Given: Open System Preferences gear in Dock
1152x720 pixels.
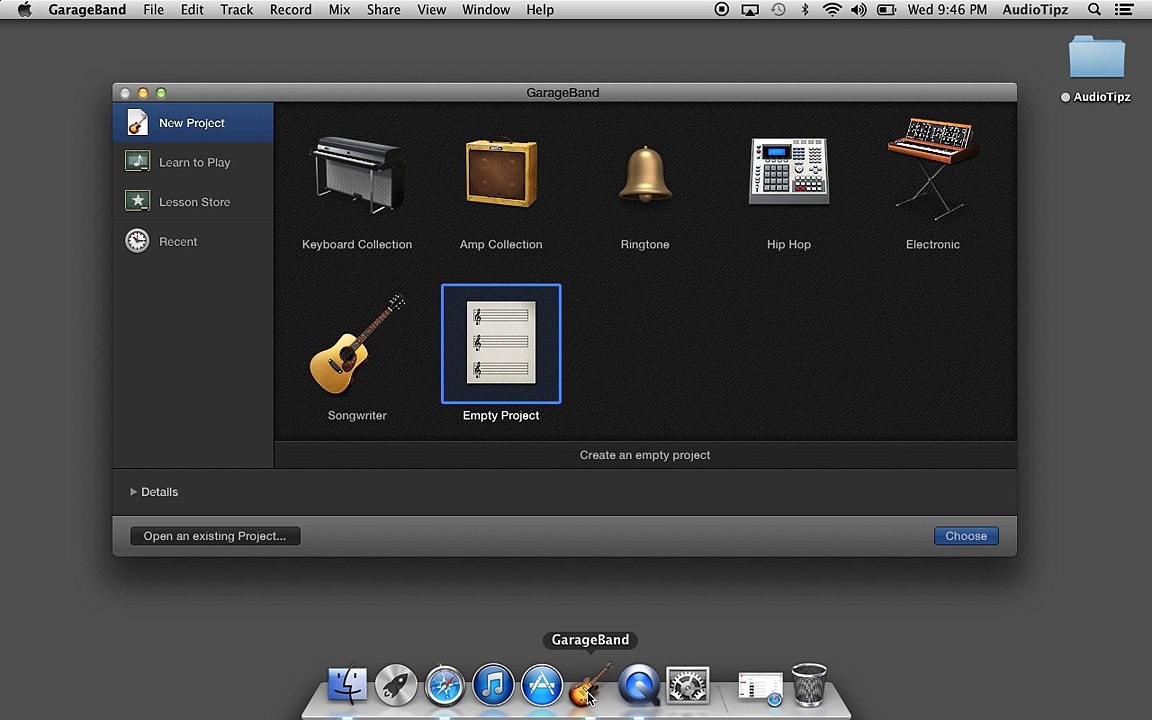Looking at the screenshot, I should point(688,685).
